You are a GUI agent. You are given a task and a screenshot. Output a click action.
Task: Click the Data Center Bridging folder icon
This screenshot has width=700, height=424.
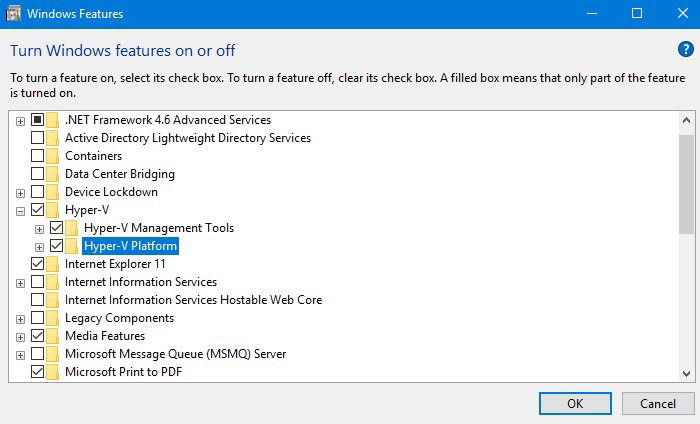coord(52,174)
